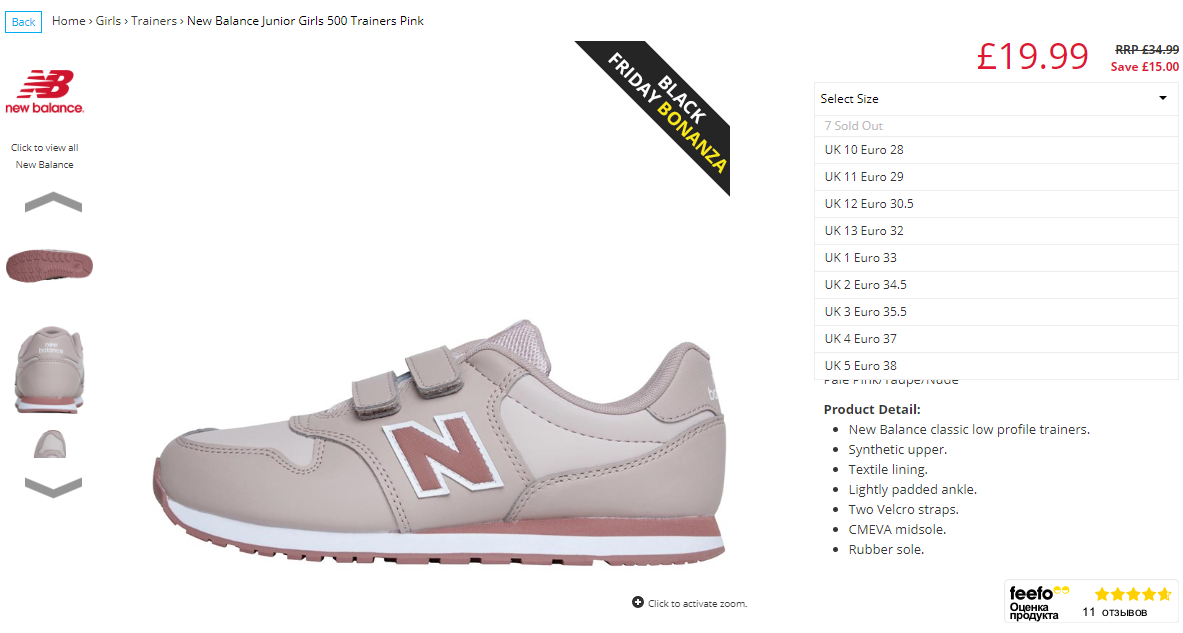Click to view all New Balance link
Screen dimensions: 1183x633
[45, 156]
